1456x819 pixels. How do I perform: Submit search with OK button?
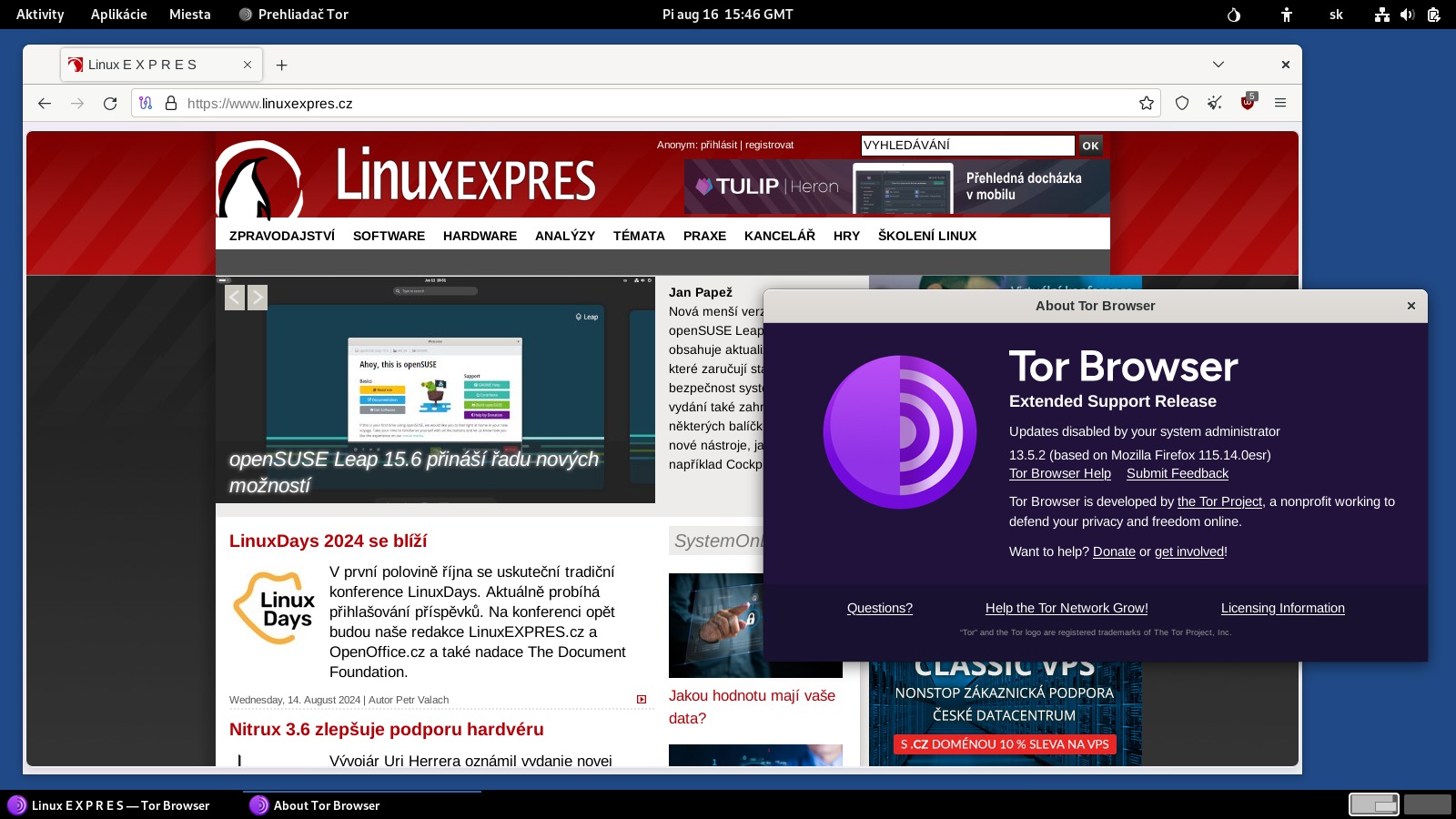pyautogui.click(x=1090, y=146)
